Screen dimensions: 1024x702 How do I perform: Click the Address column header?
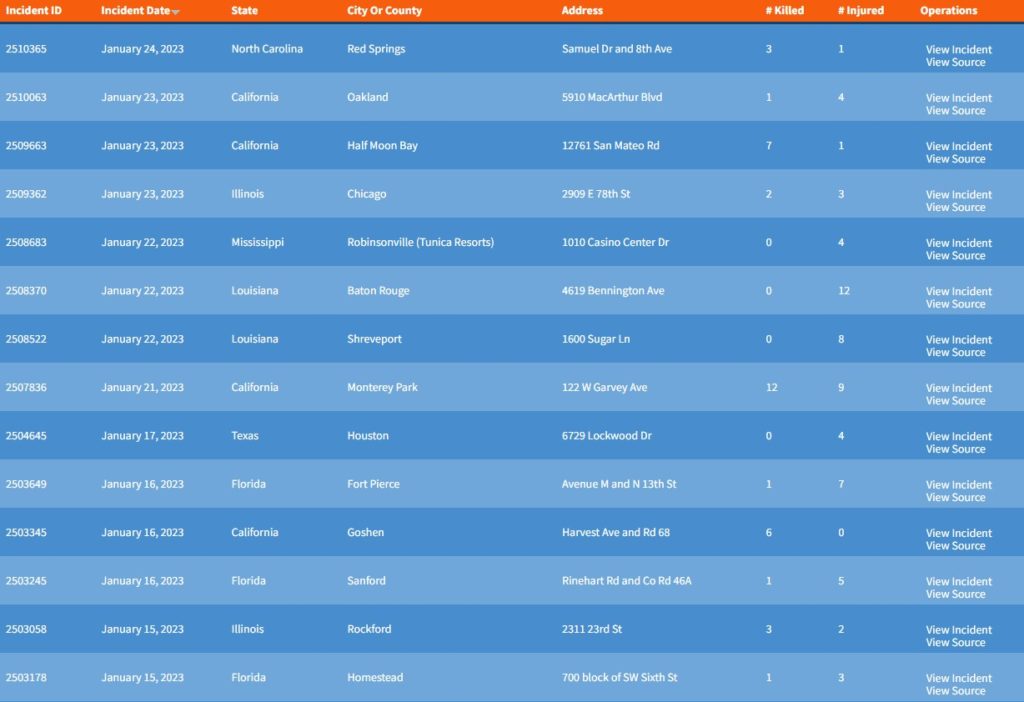tap(582, 11)
